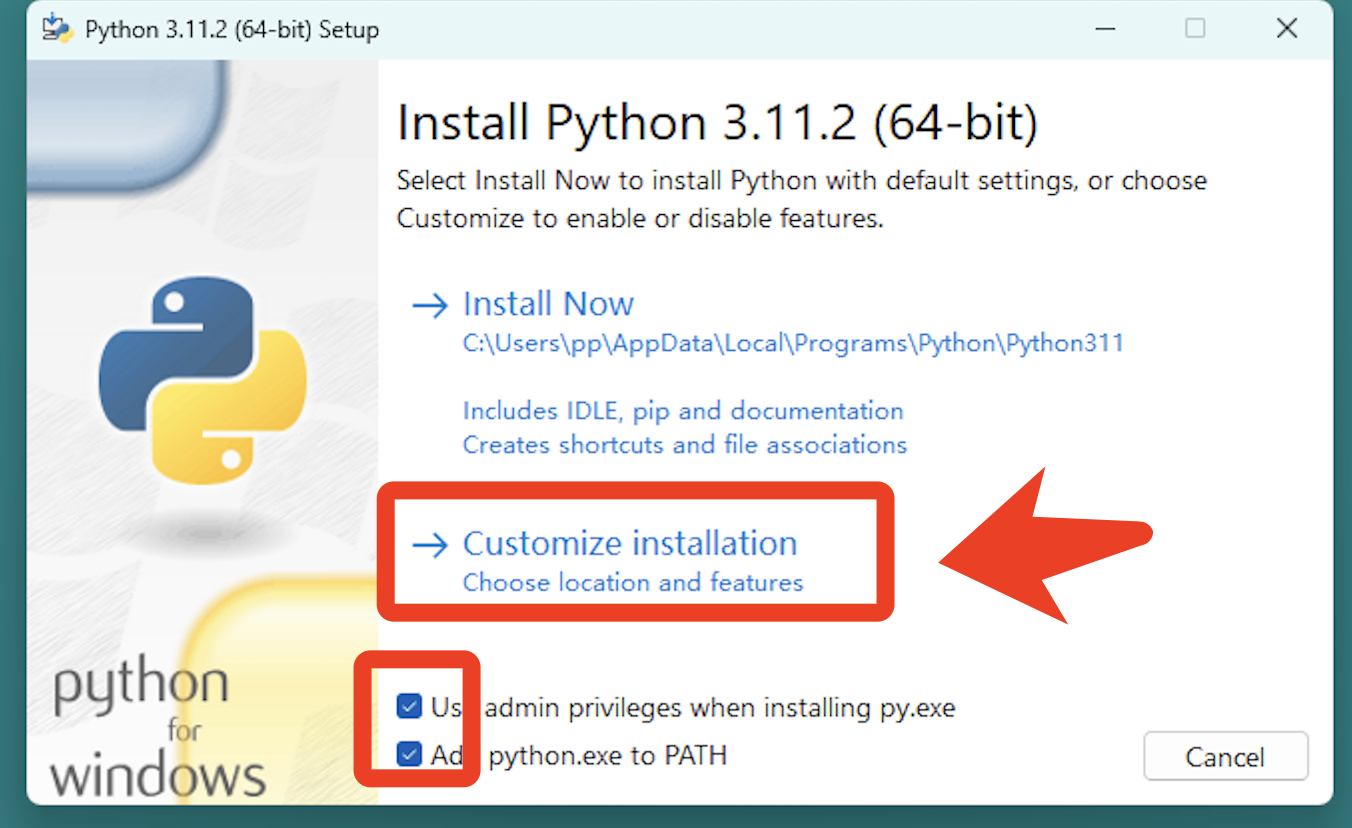Click the disabled maximize button
This screenshot has width=1352, height=828.
coord(1195,29)
